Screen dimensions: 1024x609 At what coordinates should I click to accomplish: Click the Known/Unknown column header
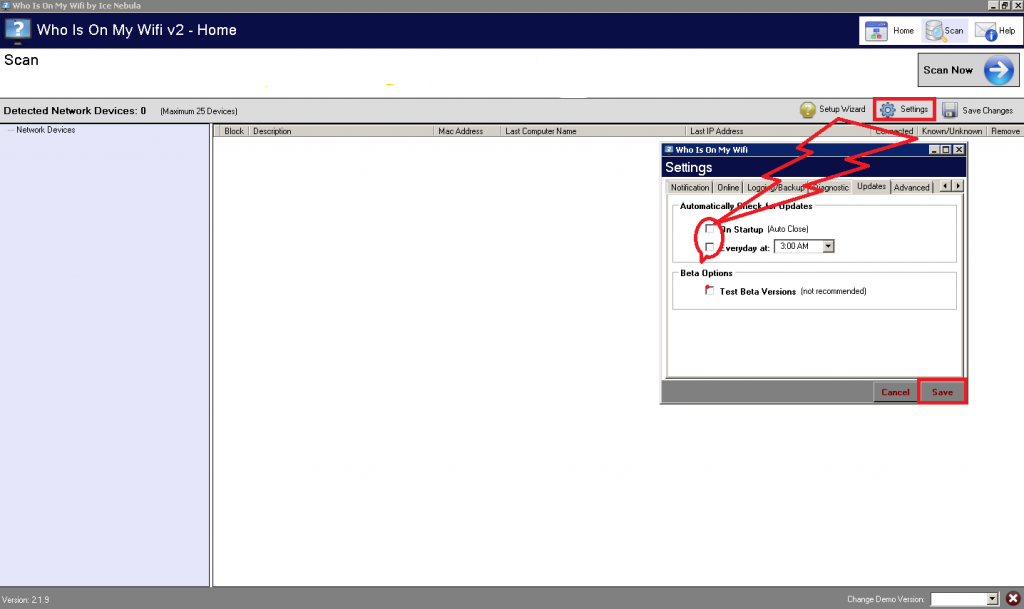click(x=952, y=131)
